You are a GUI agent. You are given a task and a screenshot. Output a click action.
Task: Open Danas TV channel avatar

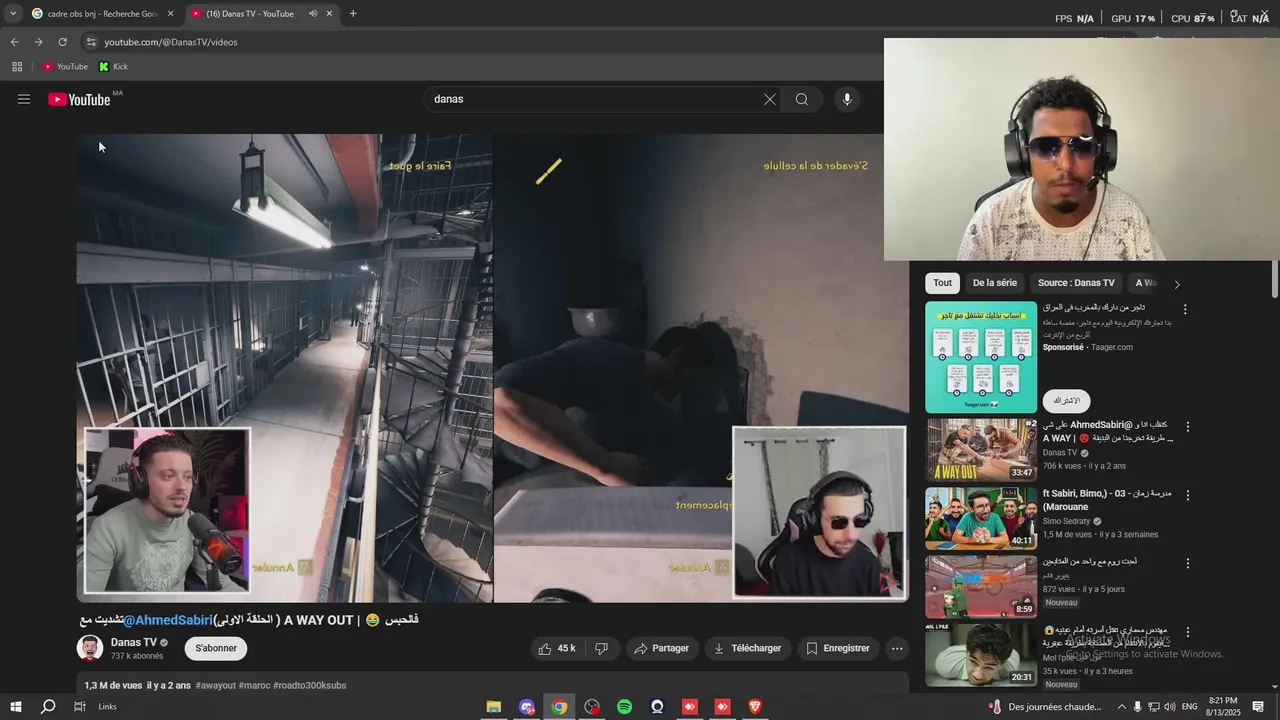coord(90,648)
